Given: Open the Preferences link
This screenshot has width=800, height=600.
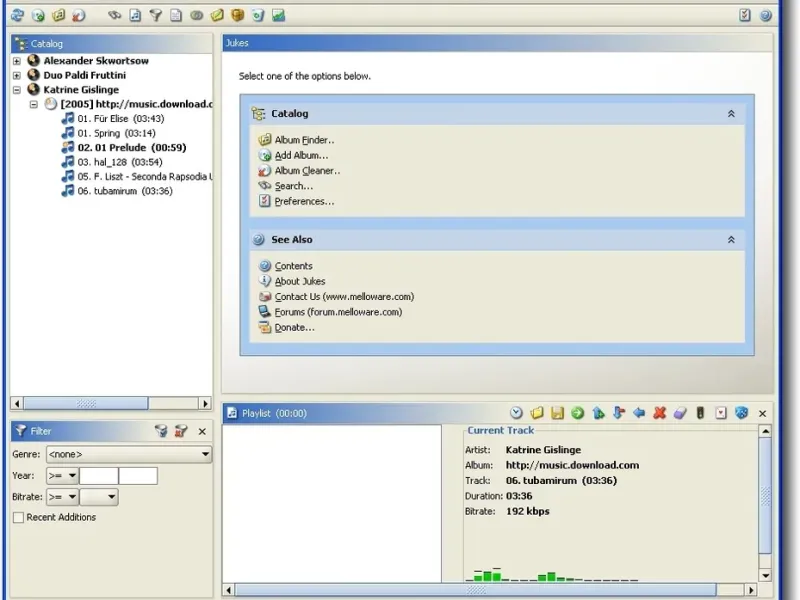Looking at the screenshot, I should (x=305, y=201).
